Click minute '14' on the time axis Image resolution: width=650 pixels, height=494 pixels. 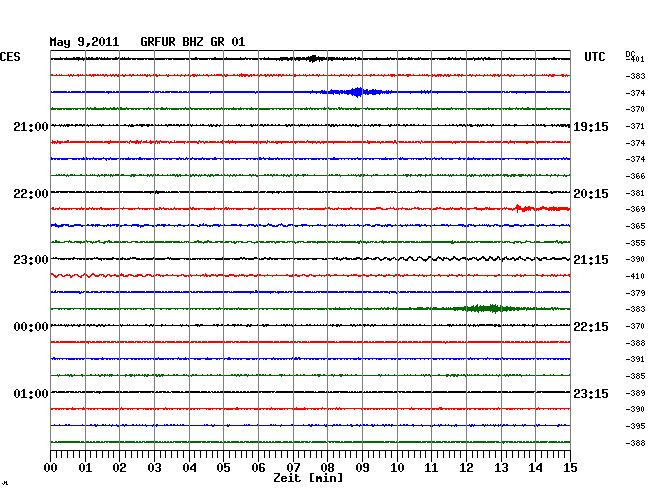[x=535, y=468]
